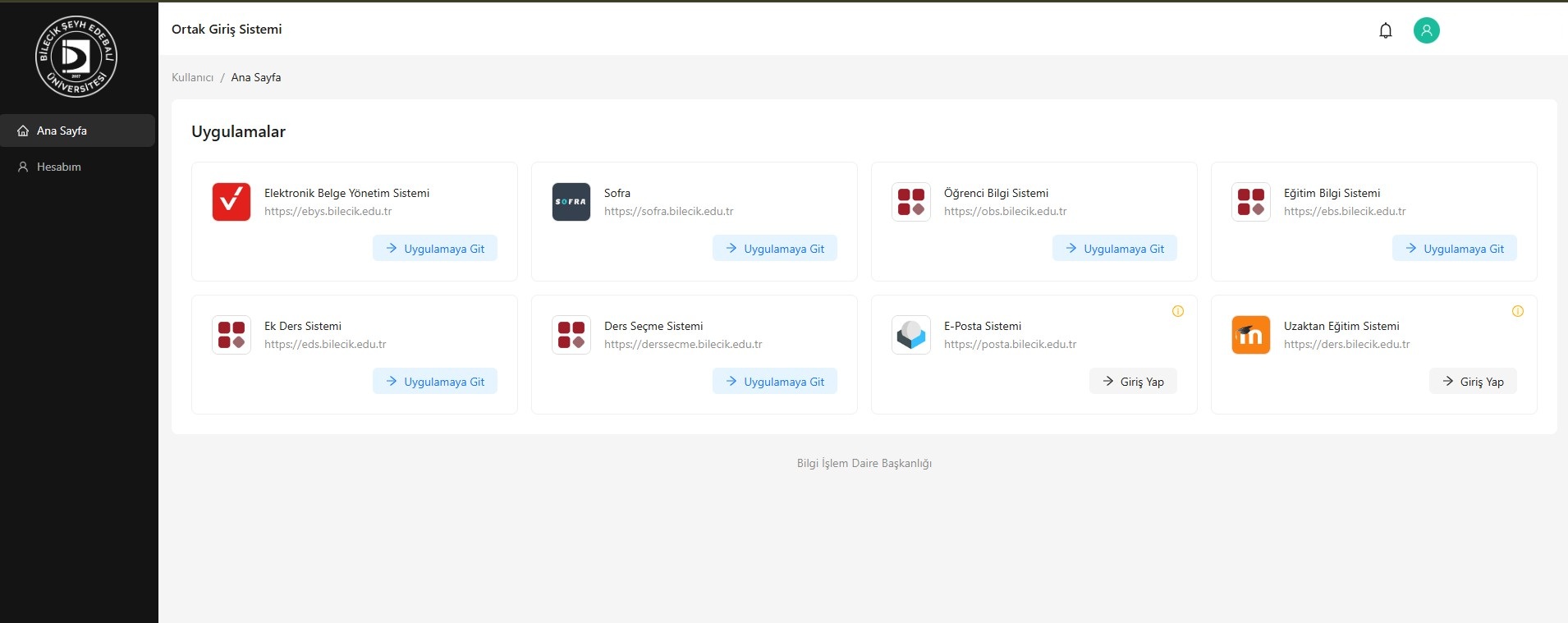1568x623 pixels.
Task: Click the Bilecik Şeyh Edebali University logo
Action: pyautogui.click(x=76, y=57)
